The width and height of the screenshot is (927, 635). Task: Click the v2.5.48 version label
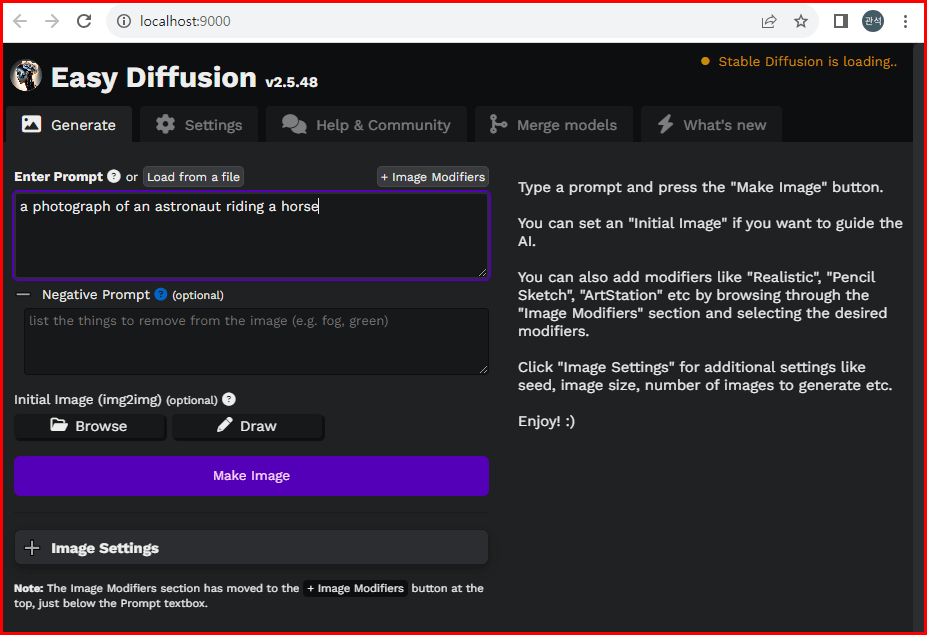click(291, 82)
